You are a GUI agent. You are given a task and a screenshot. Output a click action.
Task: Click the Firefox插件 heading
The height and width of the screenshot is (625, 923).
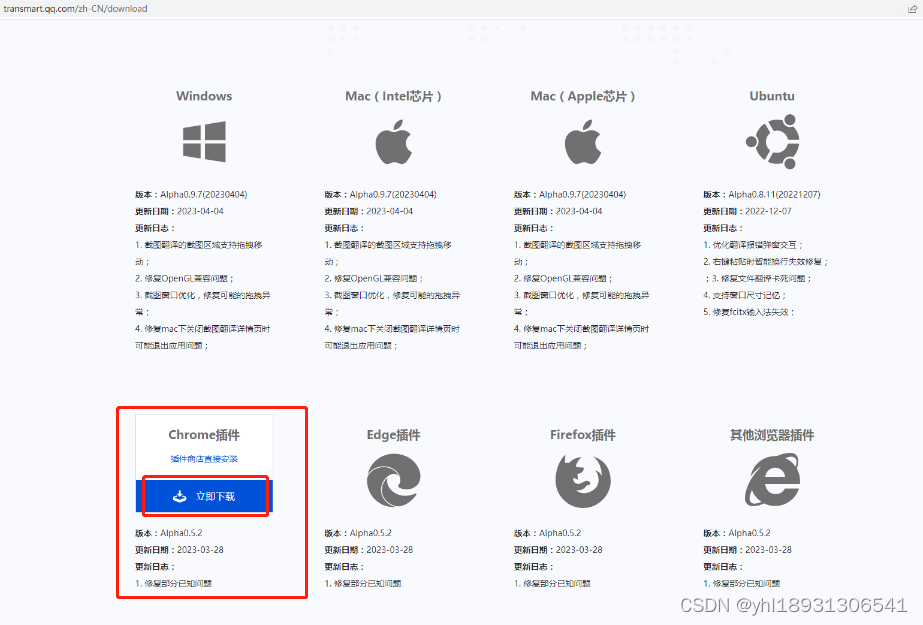coord(583,435)
